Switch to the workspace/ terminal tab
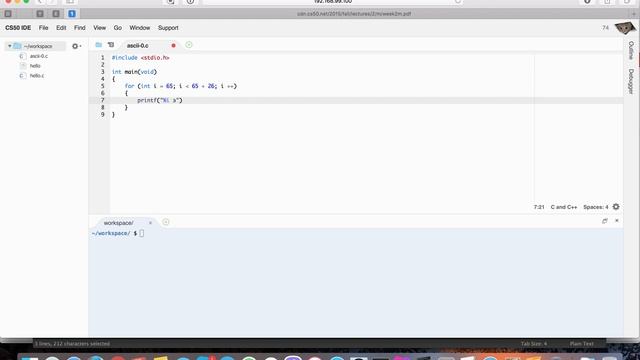This screenshot has width=640, height=360. click(x=118, y=223)
